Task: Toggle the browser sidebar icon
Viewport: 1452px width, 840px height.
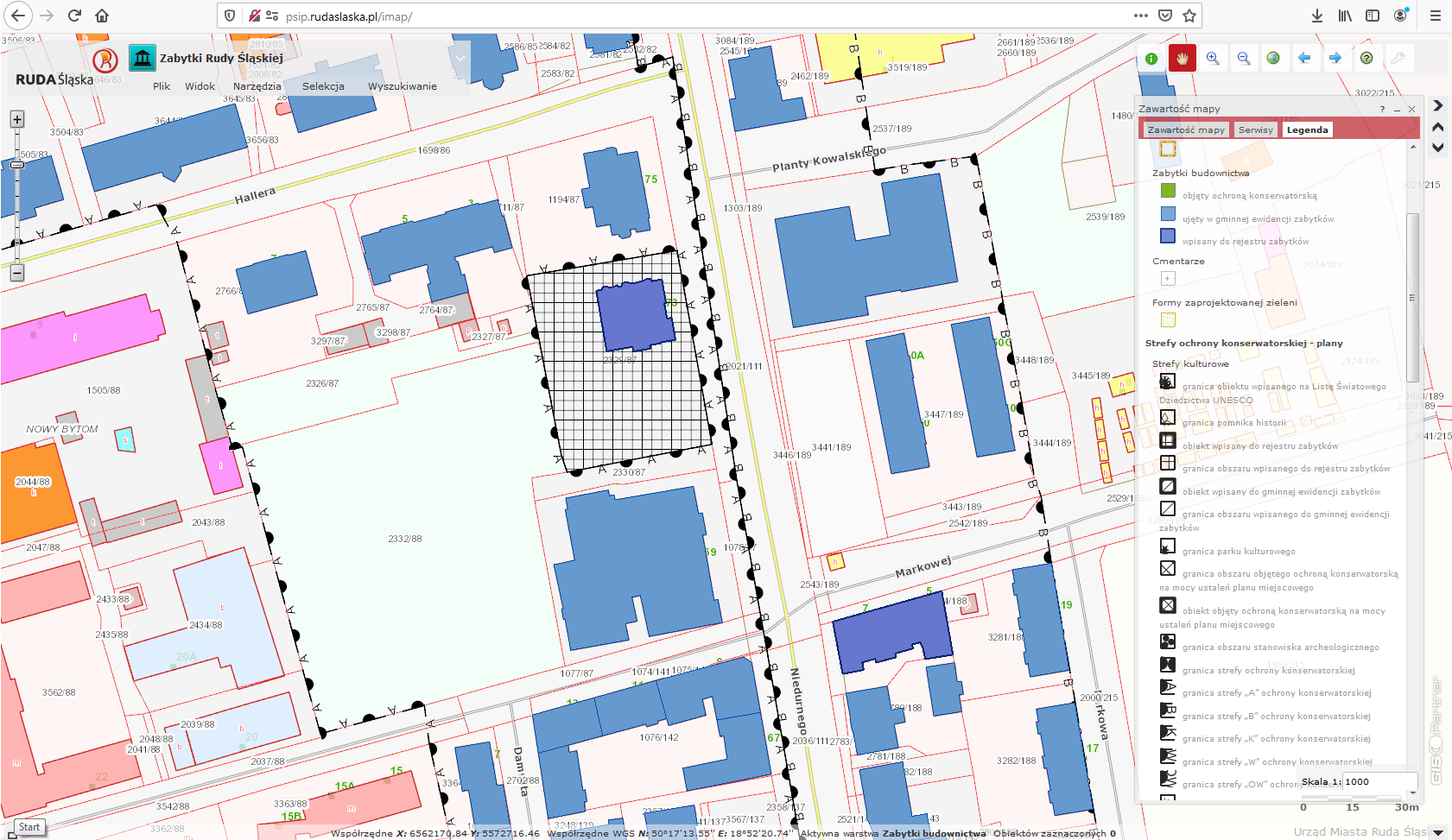Action: [x=1373, y=16]
